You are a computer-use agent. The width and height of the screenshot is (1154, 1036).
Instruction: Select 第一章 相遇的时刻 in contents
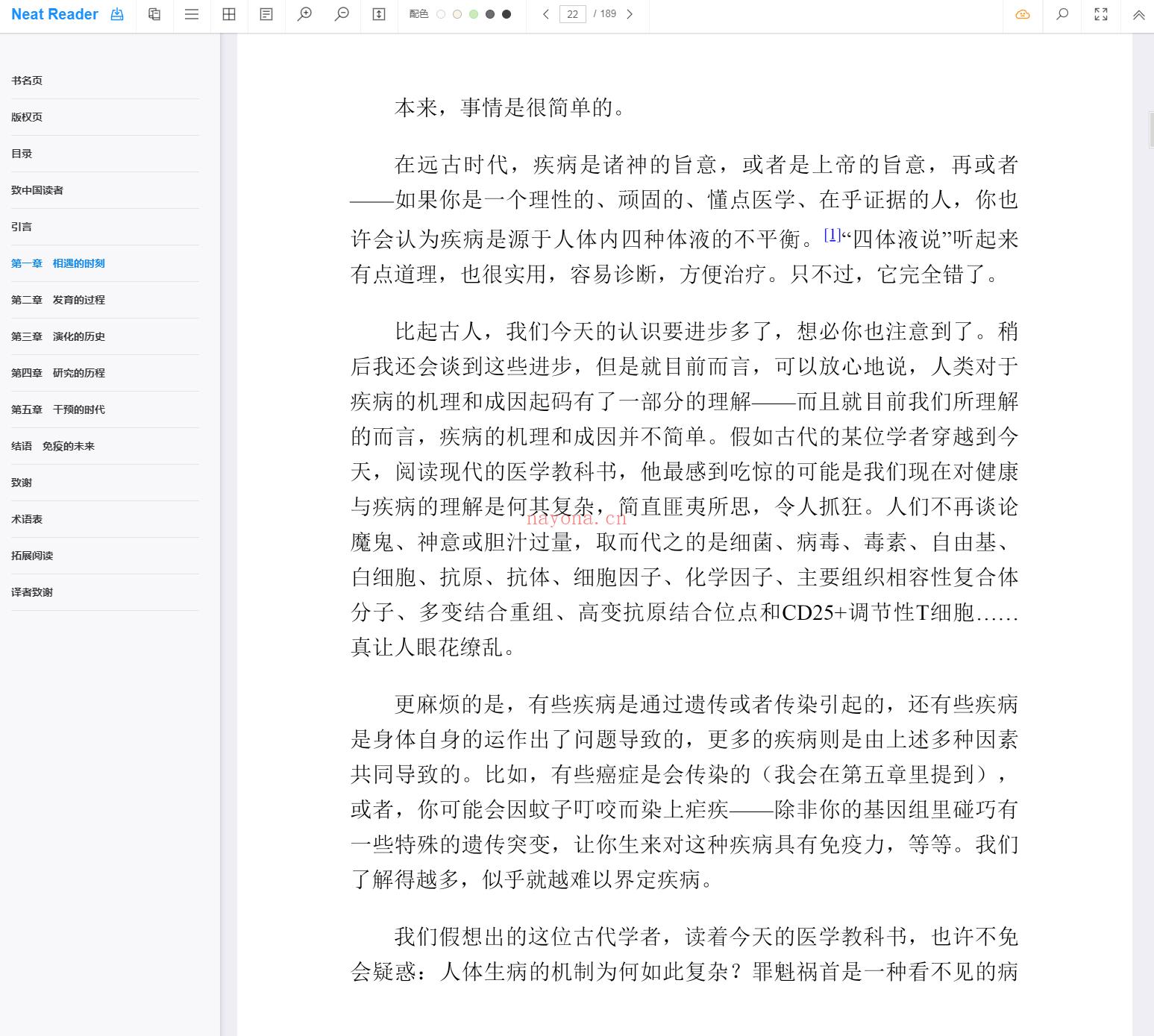[105, 263]
